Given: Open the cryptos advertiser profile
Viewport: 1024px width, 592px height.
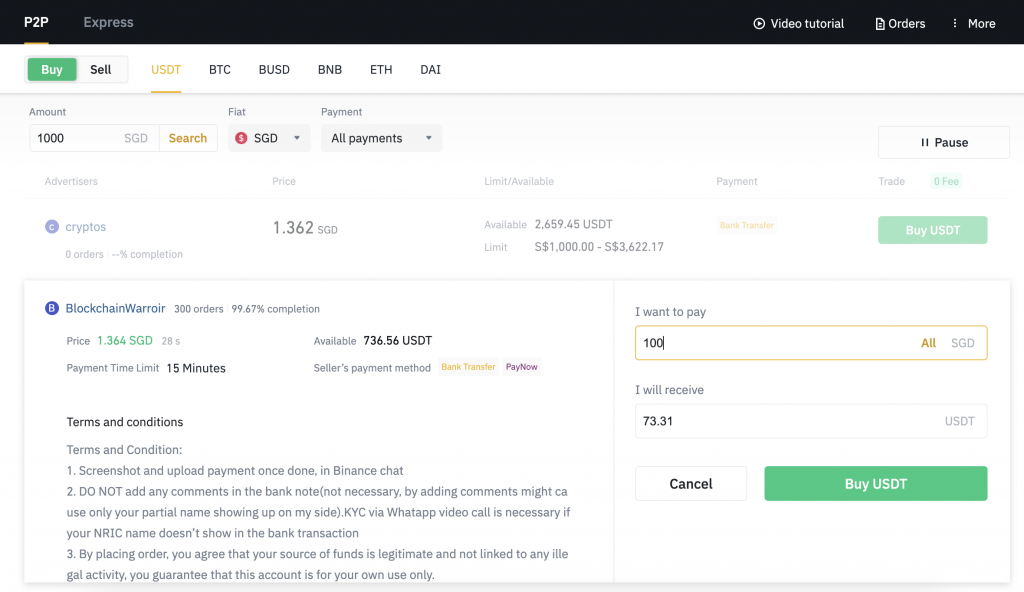Looking at the screenshot, I should click(x=86, y=227).
